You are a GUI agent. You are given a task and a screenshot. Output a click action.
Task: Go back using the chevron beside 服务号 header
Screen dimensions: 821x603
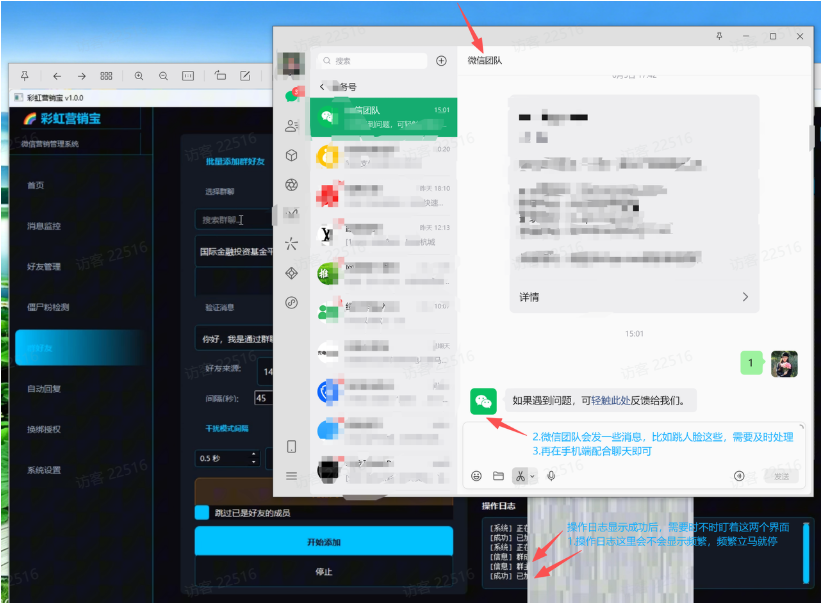(322, 86)
